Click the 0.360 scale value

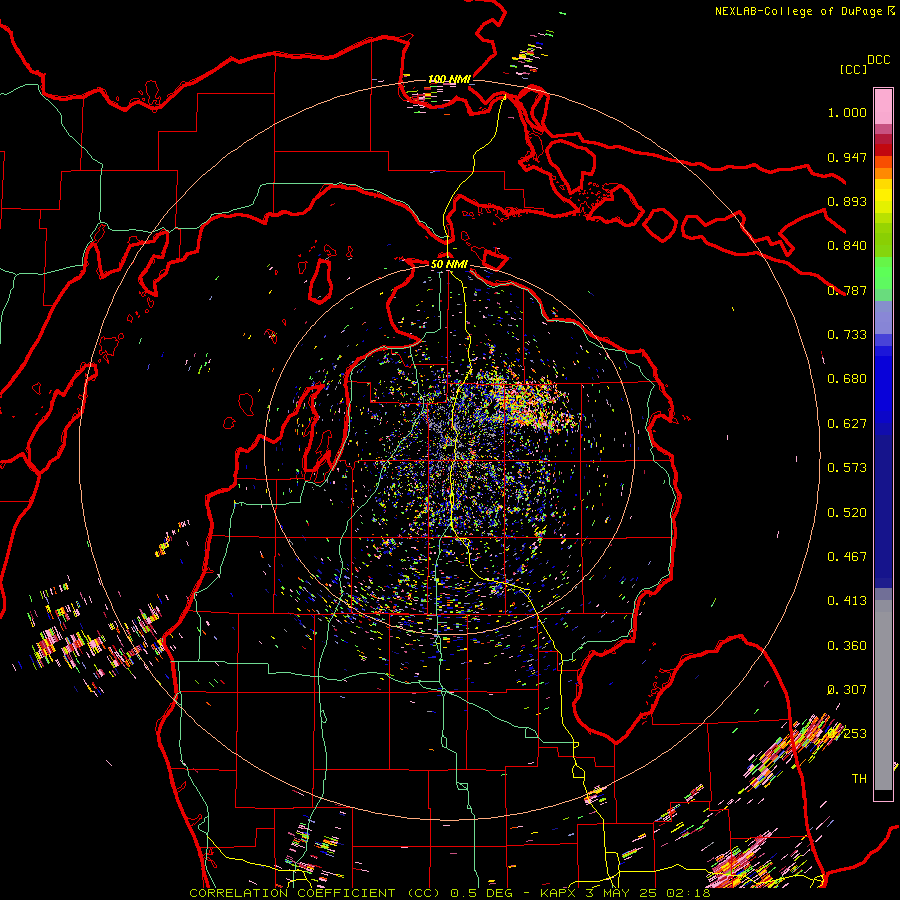click(847, 646)
